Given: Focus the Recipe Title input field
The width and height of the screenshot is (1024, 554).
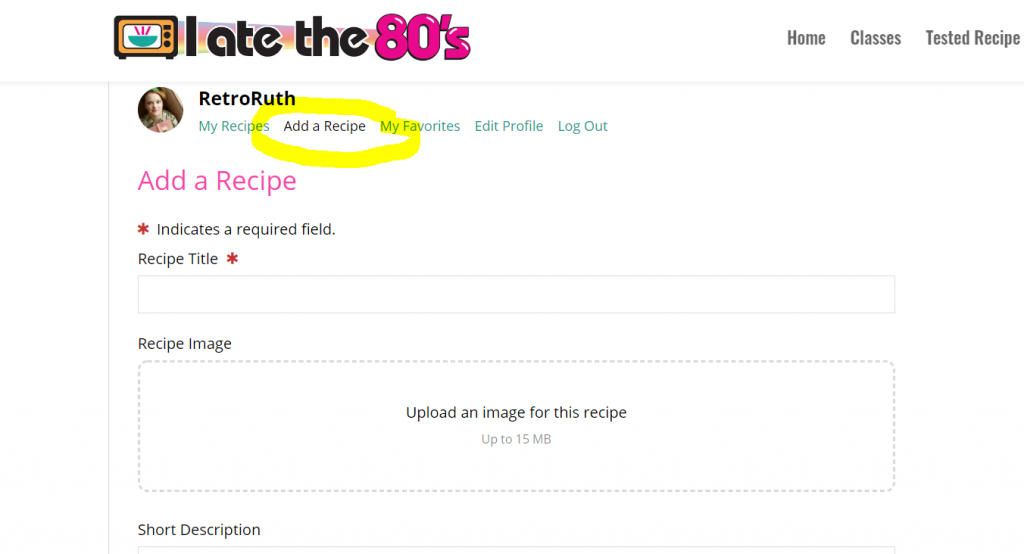Looking at the screenshot, I should [516, 294].
